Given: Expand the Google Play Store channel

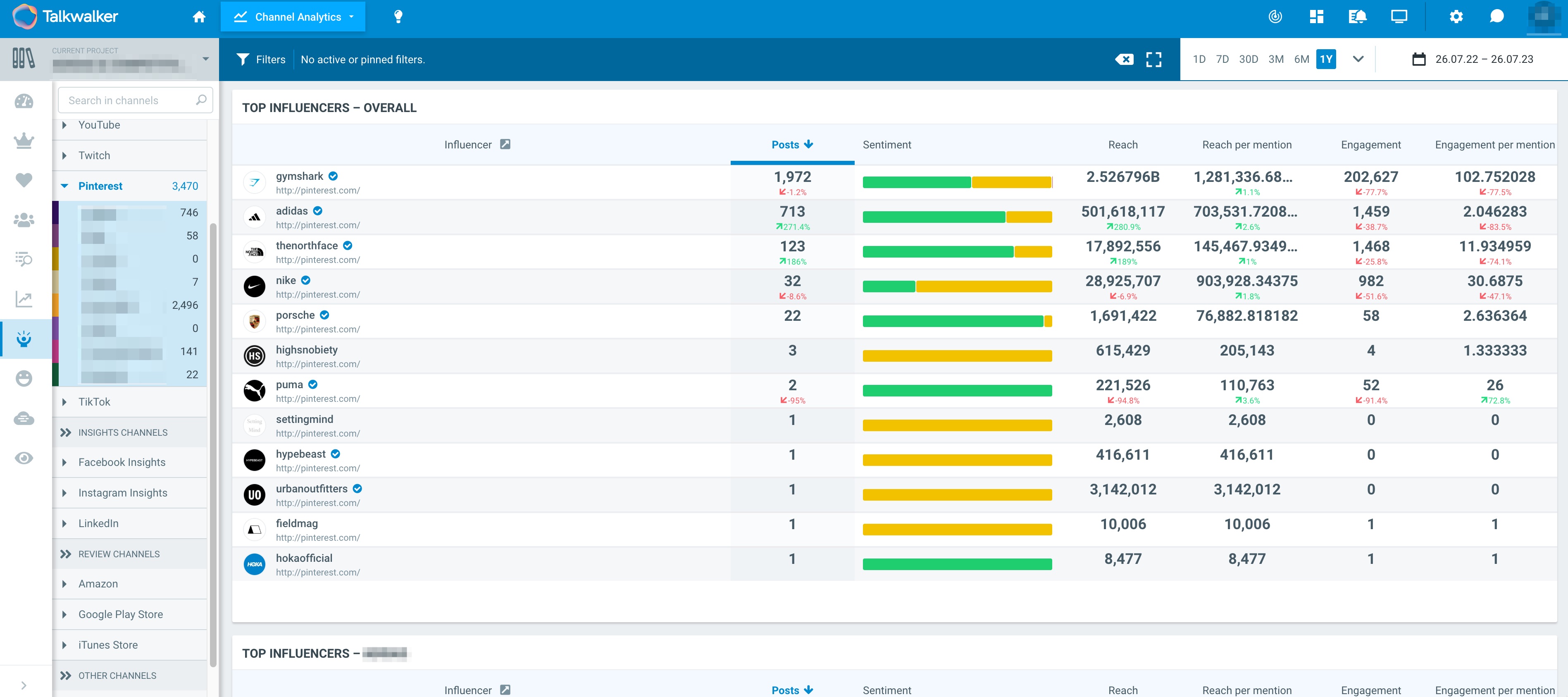Looking at the screenshot, I should click(64, 614).
